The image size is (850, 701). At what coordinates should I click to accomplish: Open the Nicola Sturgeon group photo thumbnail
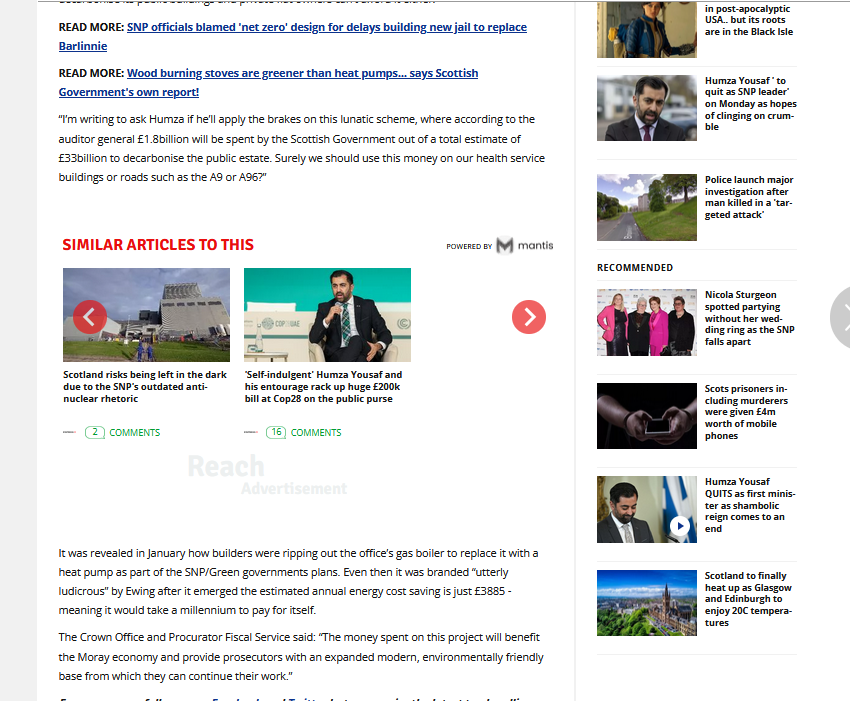coord(647,323)
